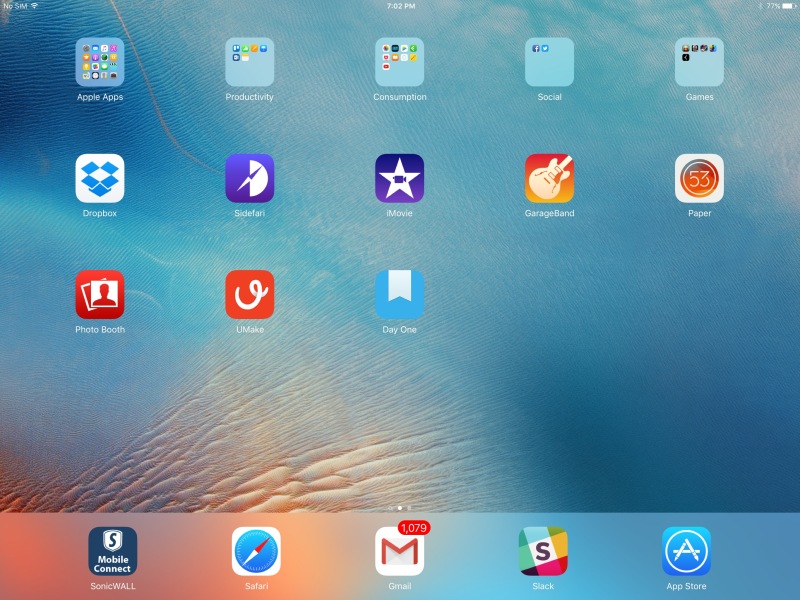Tap the Photo Booth label text
This screenshot has height=600, width=800.
pyautogui.click(x=100, y=330)
